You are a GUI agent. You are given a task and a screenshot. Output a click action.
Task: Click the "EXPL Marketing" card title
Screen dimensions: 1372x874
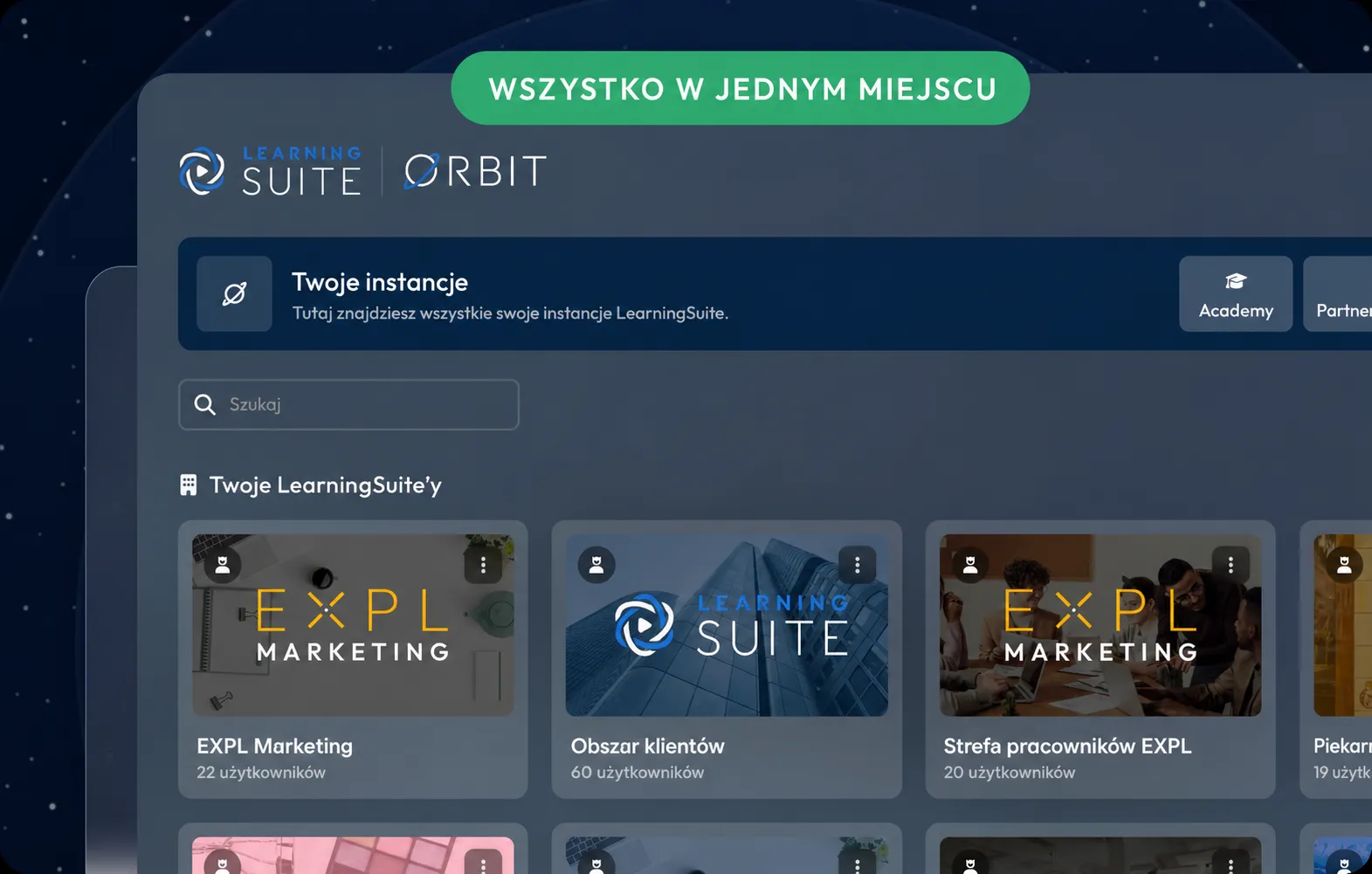point(274,746)
